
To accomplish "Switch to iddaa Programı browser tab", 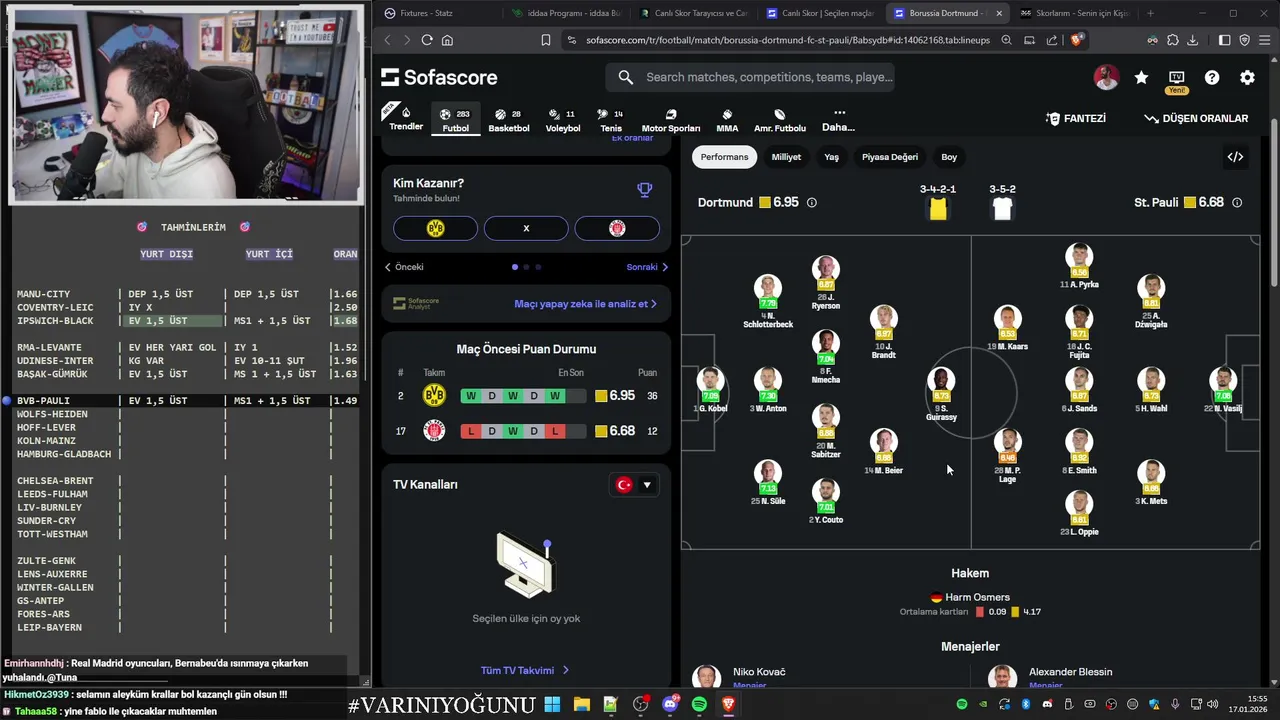I will pyautogui.click(x=566, y=13).
